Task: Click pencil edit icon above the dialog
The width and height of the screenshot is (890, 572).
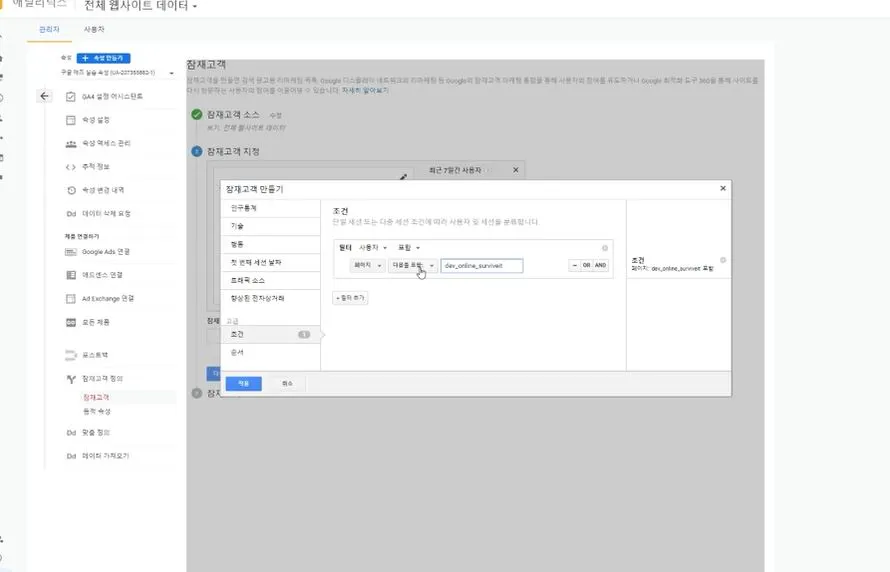Action: [x=403, y=177]
